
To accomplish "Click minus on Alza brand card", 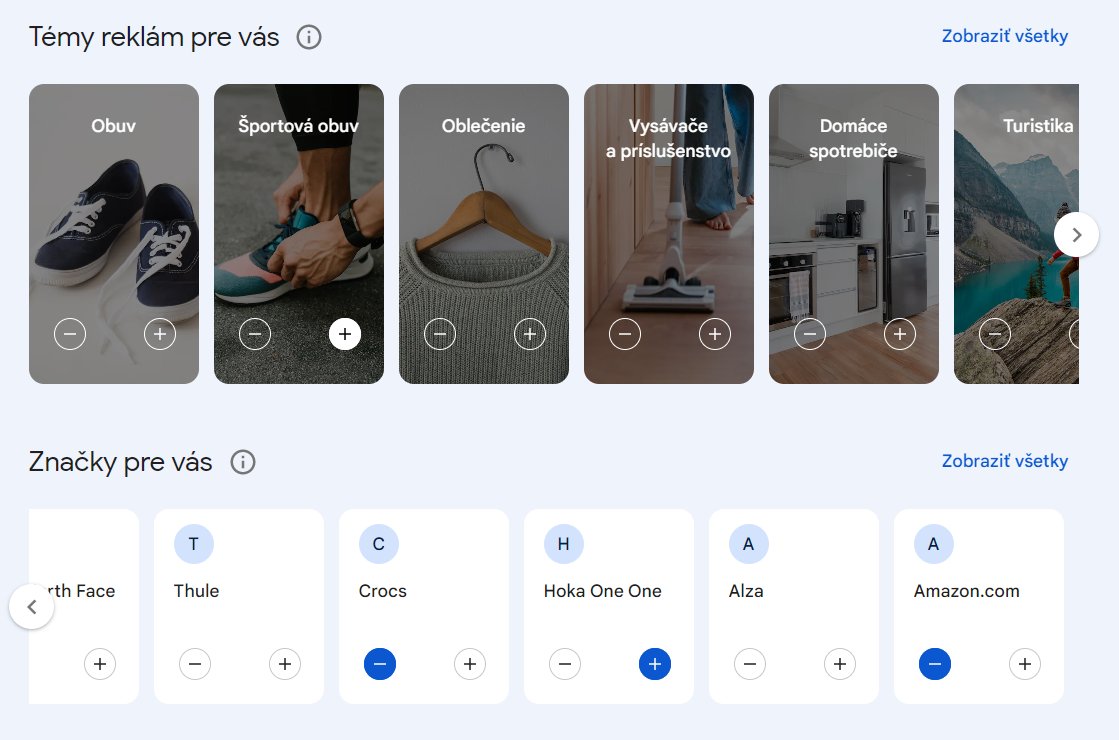I will [749, 664].
